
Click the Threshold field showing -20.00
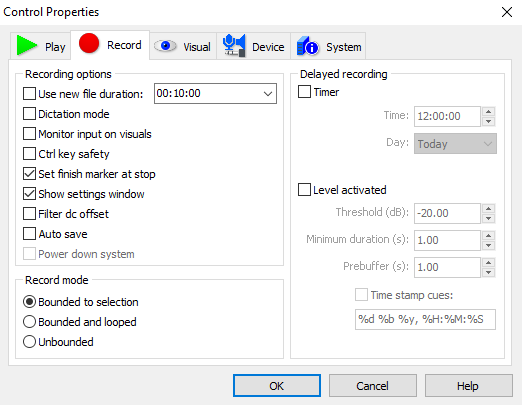pos(447,213)
